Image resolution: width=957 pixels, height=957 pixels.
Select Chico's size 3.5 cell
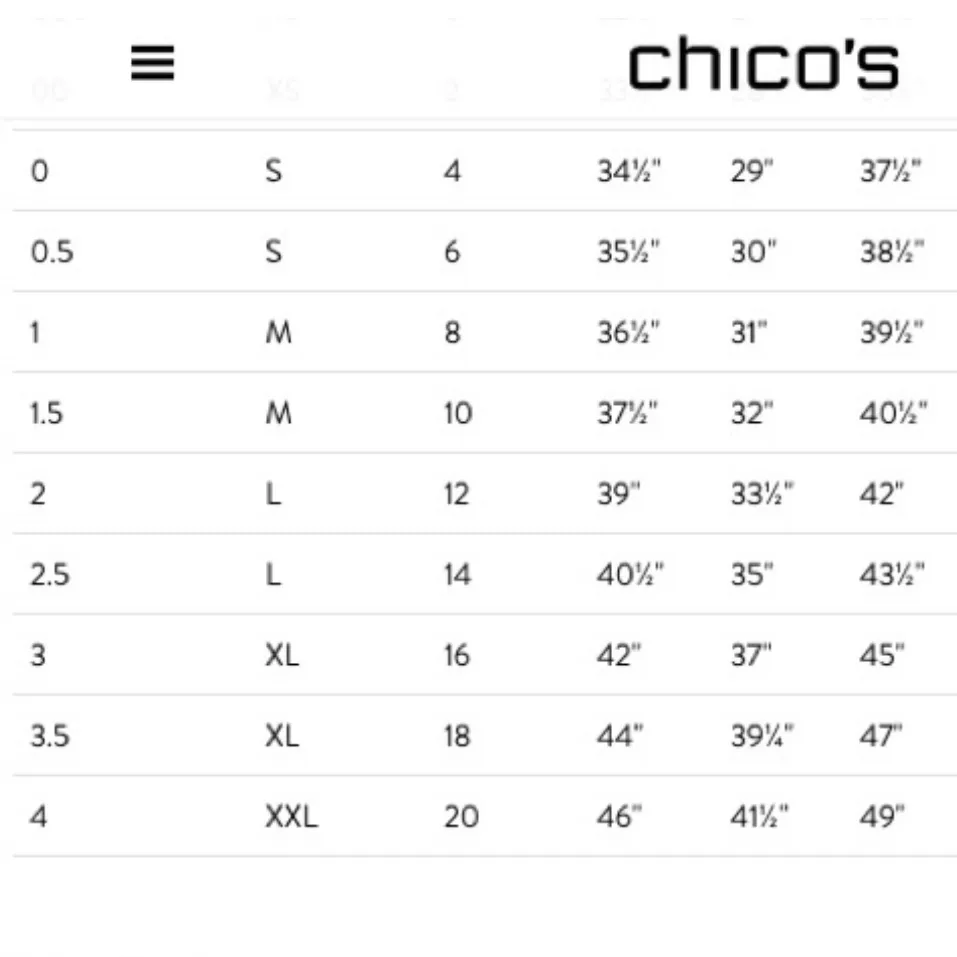pyautogui.click(x=50, y=737)
